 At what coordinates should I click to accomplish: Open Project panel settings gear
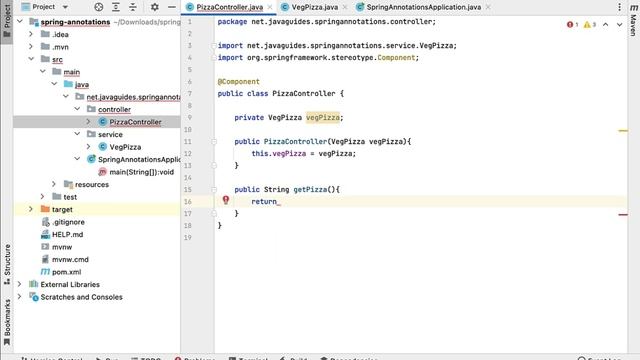pos(155,7)
